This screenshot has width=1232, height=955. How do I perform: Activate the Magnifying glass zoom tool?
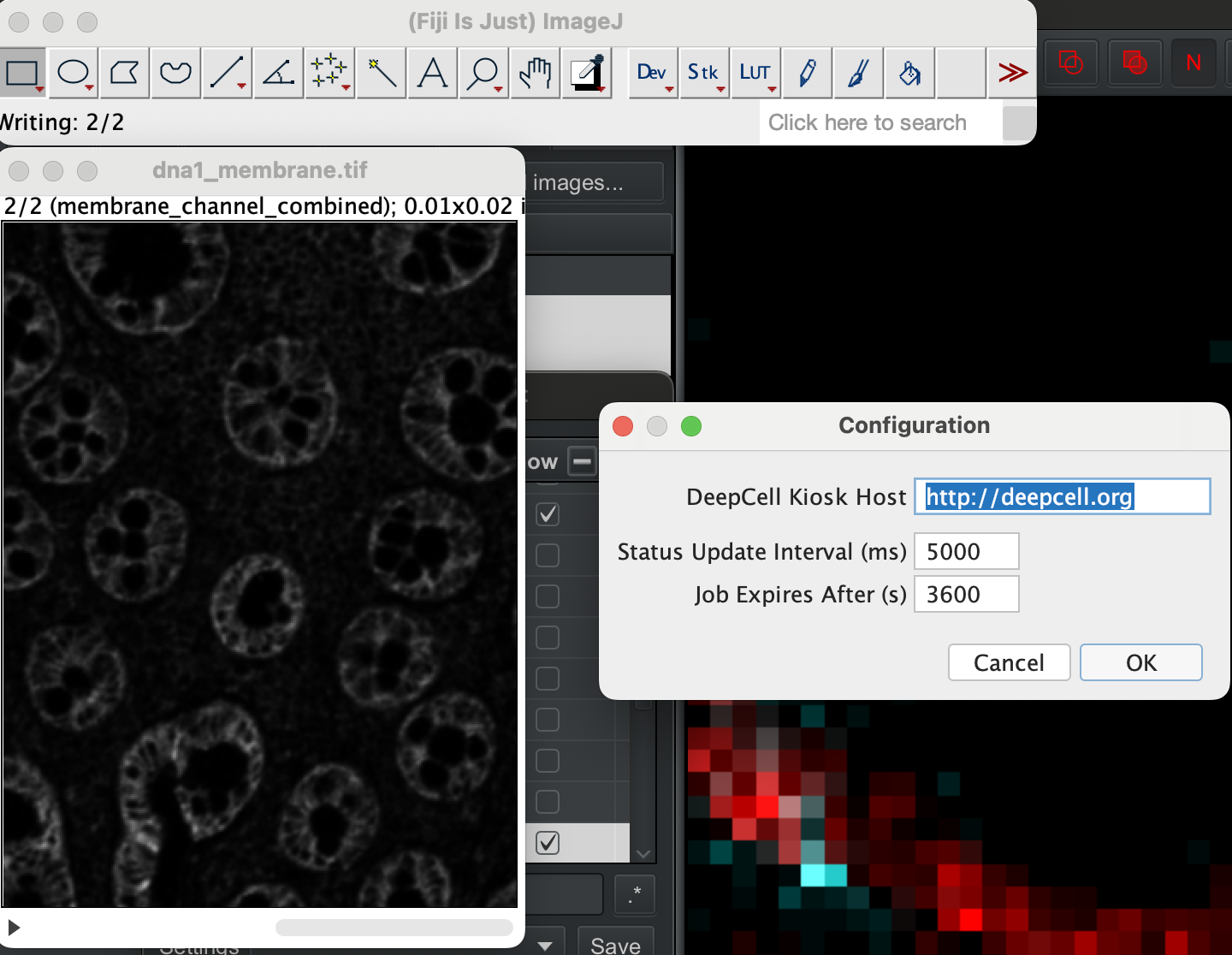coord(483,74)
